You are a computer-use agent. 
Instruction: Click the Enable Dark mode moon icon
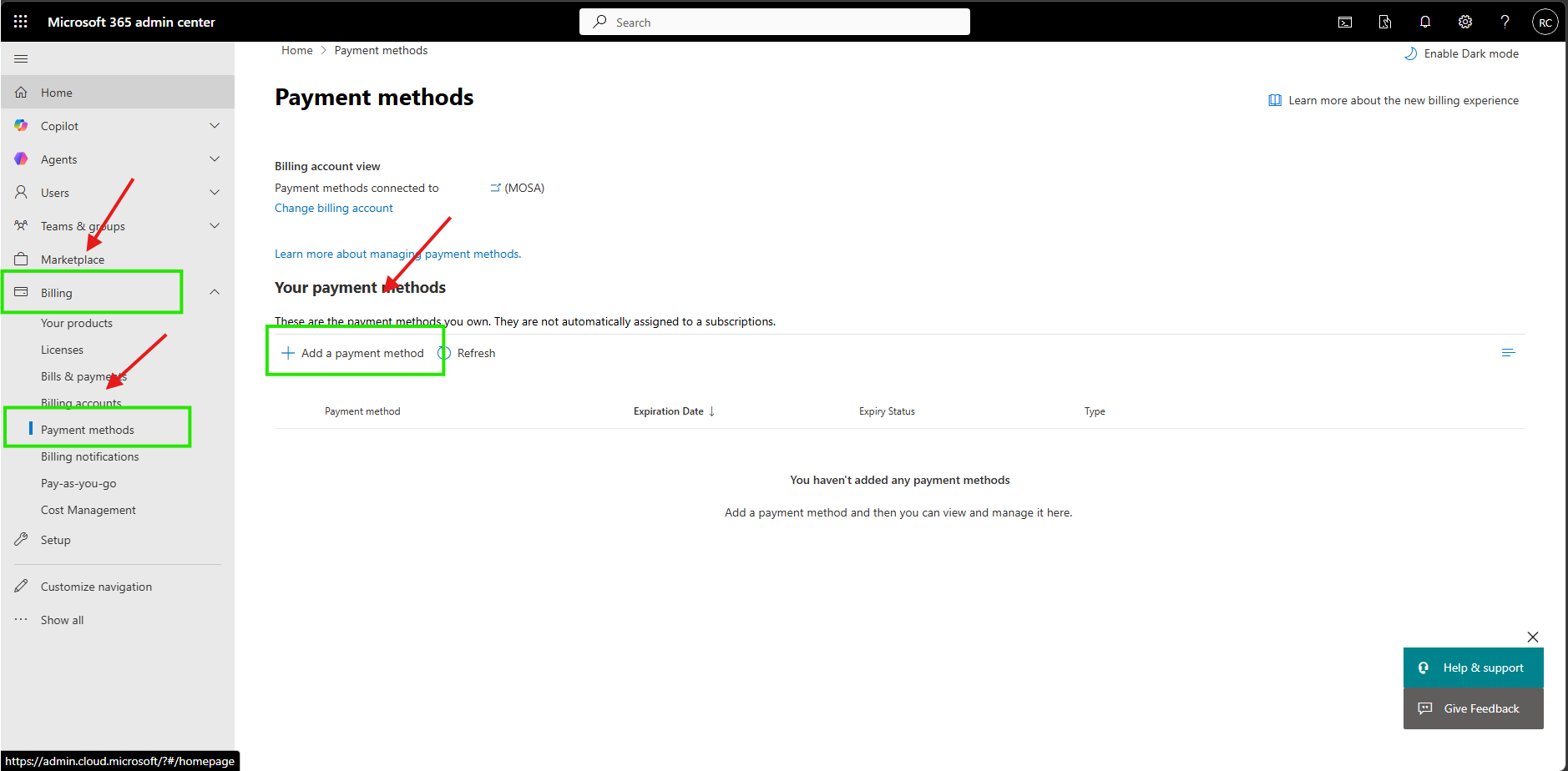(x=1411, y=53)
